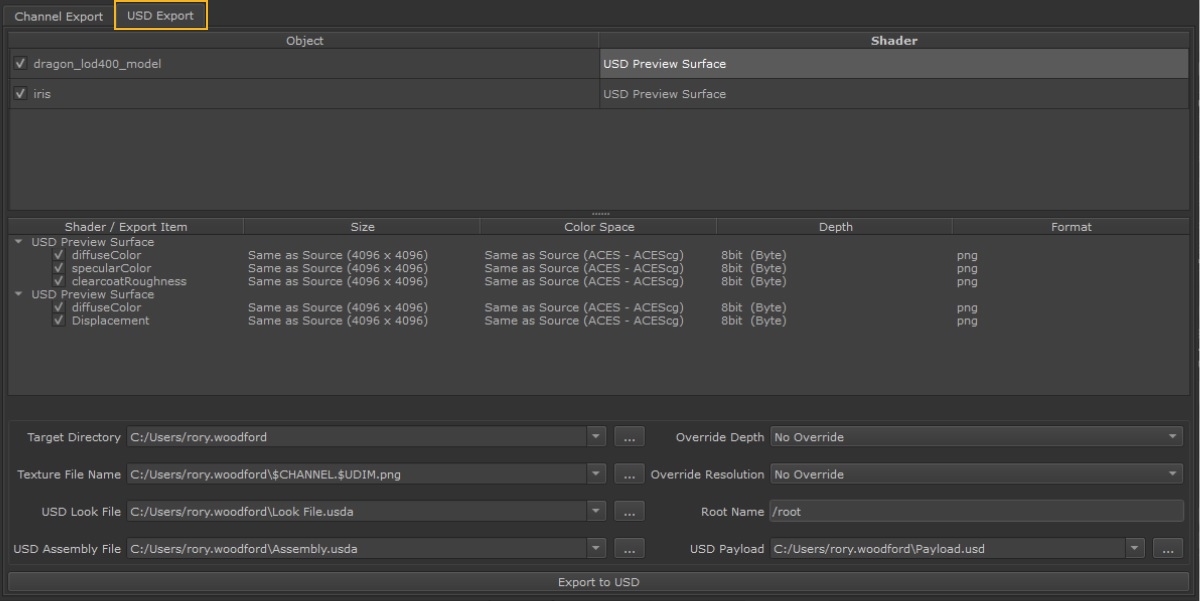Uncheck the dragon_lod400_model object checkbox

(20, 64)
